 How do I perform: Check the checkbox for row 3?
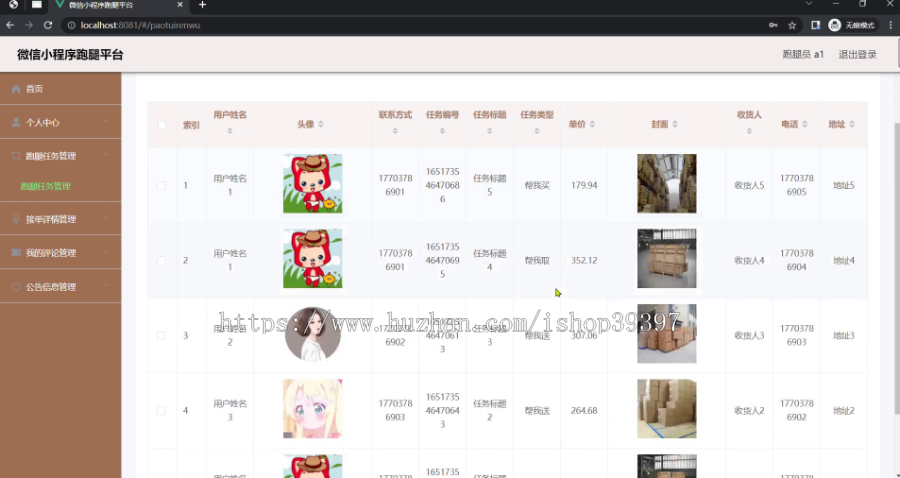[x=161, y=336]
